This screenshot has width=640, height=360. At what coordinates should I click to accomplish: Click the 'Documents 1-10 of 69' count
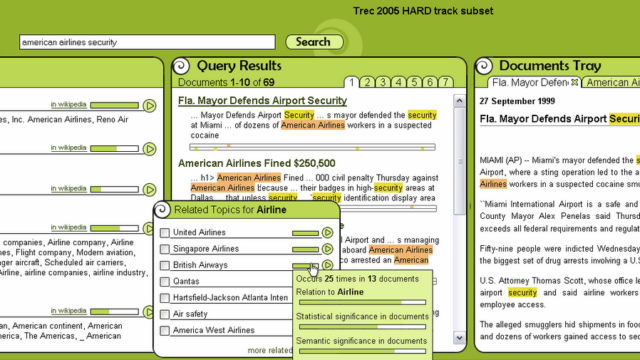pyautogui.click(x=226, y=82)
